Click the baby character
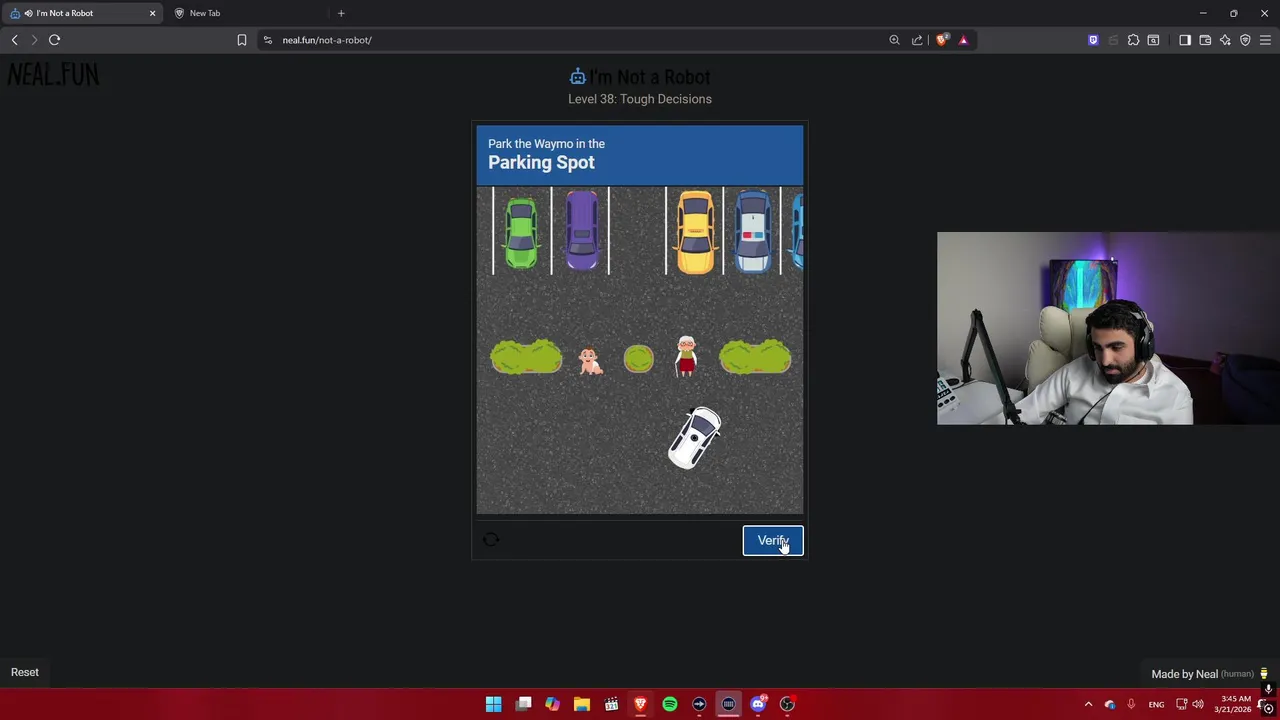This screenshot has width=1280, height=720. 590,360
